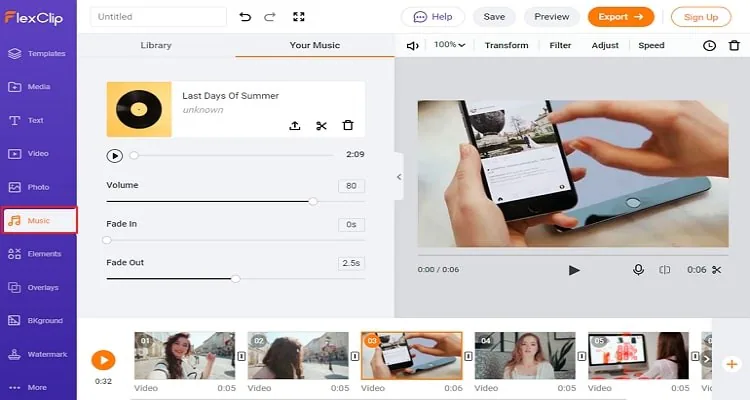The image size is (750, 400).
Task: Switch to the Your Music tab
Action: click(x=314, y=45)
